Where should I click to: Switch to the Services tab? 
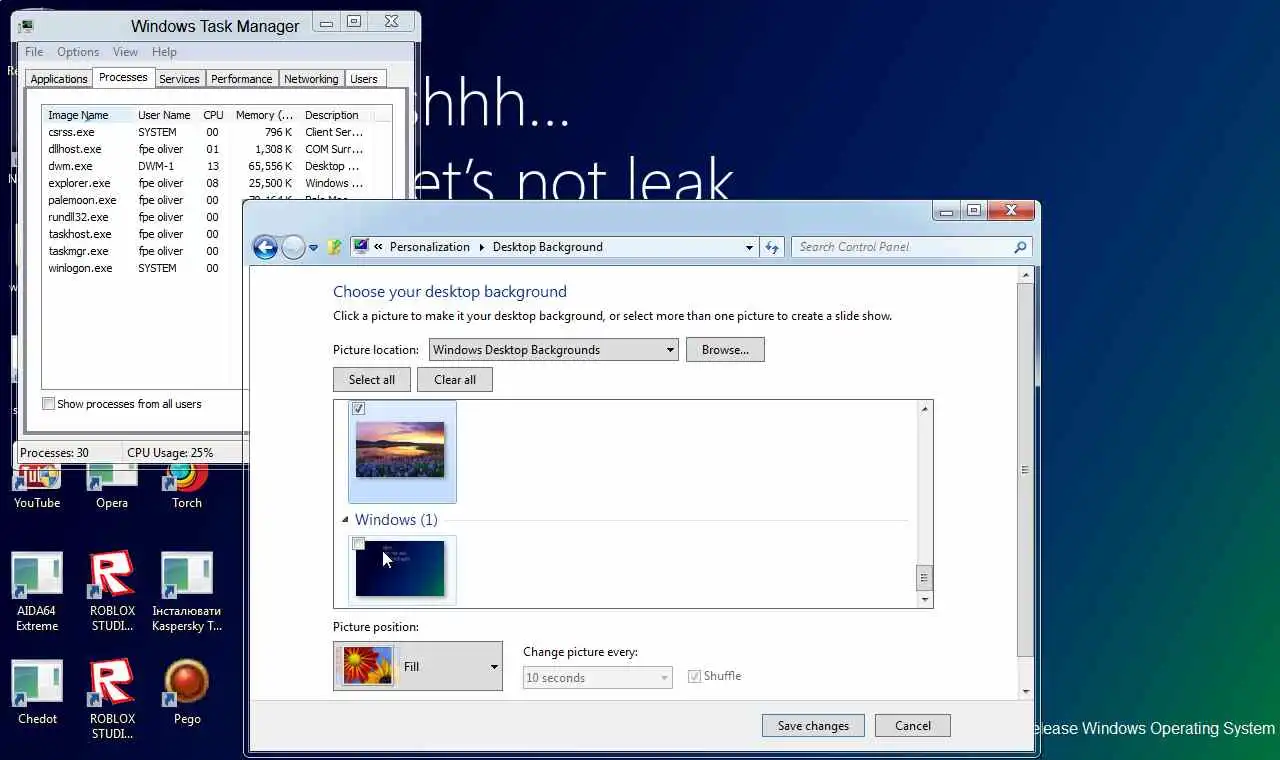coord(179,79)
